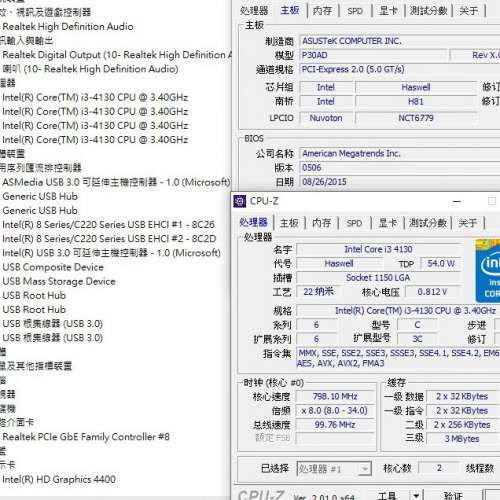Select Realtek Digital Output device entry
Image resolution: width=500 pixels, height=500 pixels.
(x=117, y=55)
